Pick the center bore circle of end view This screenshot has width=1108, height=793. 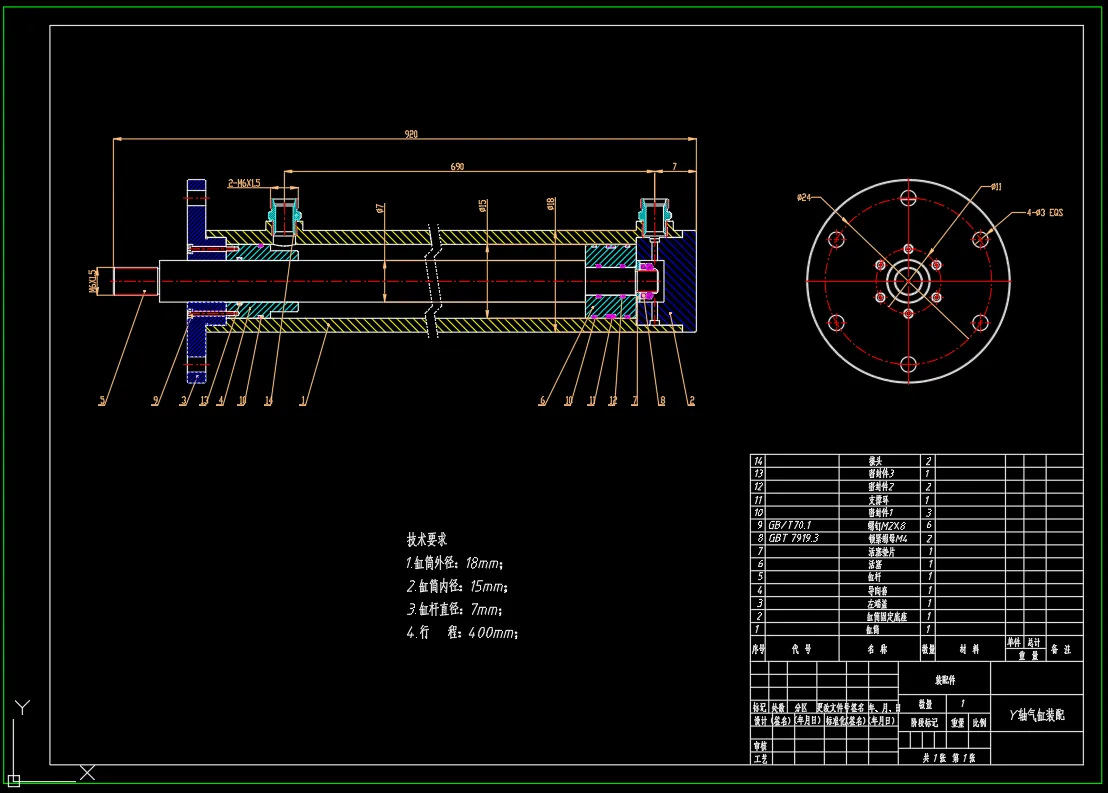click(x=909, y=281)
